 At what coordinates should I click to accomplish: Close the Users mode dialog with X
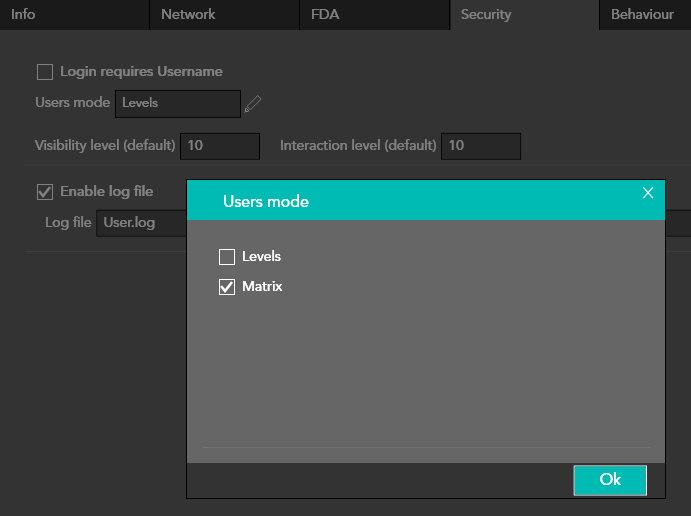point(648,193)
